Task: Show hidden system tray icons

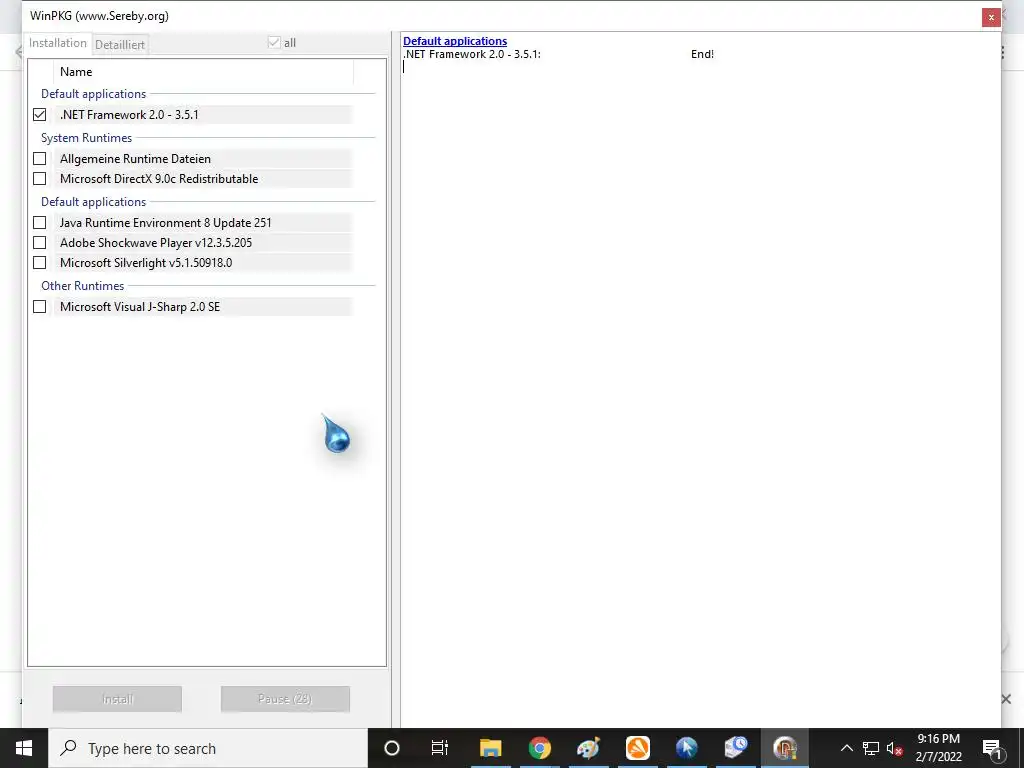Action: tap(846, 748)
